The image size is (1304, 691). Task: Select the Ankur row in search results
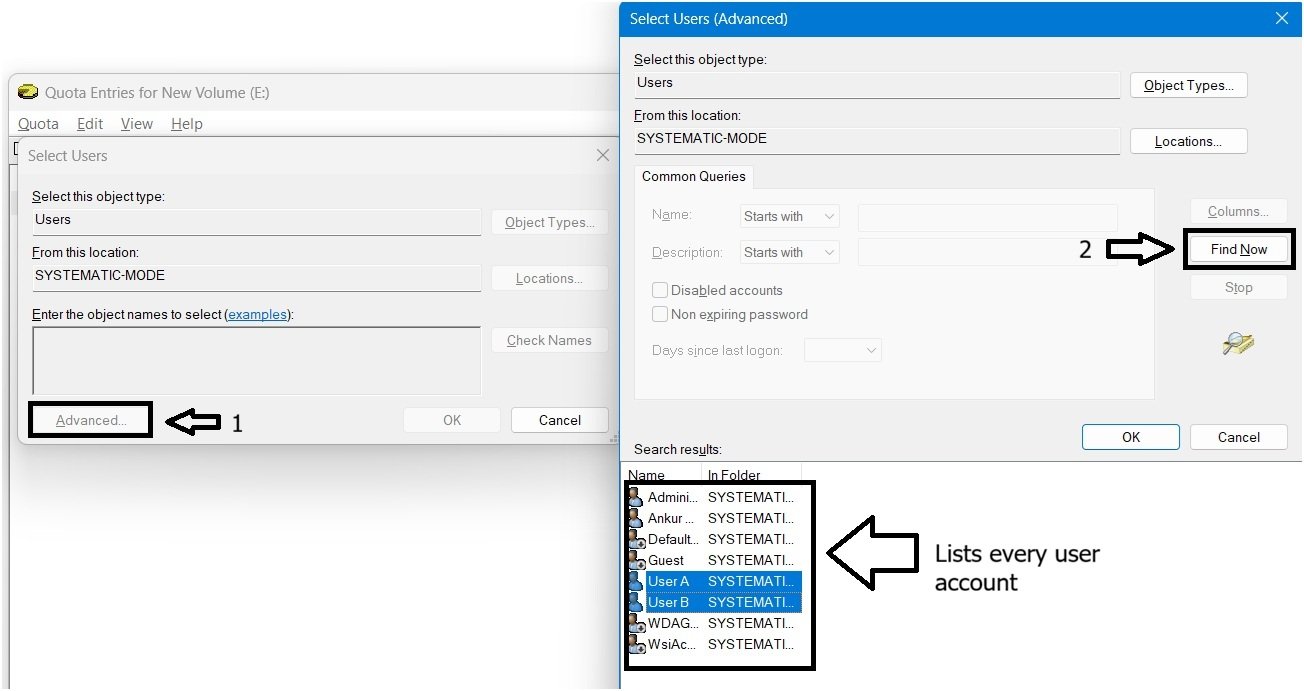714,518
